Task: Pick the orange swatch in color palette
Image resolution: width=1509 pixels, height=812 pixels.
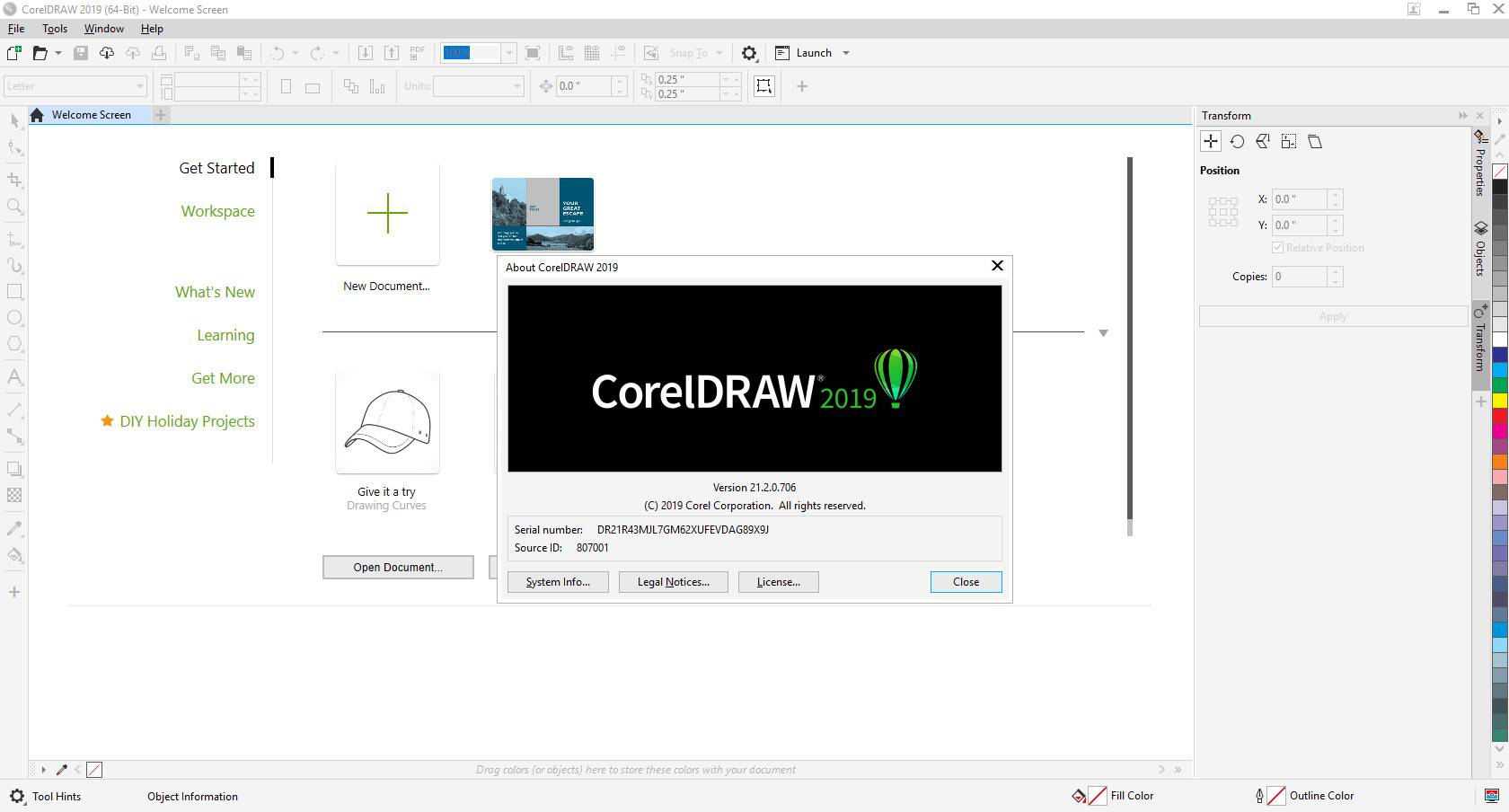Action: tap(1500, 463)
